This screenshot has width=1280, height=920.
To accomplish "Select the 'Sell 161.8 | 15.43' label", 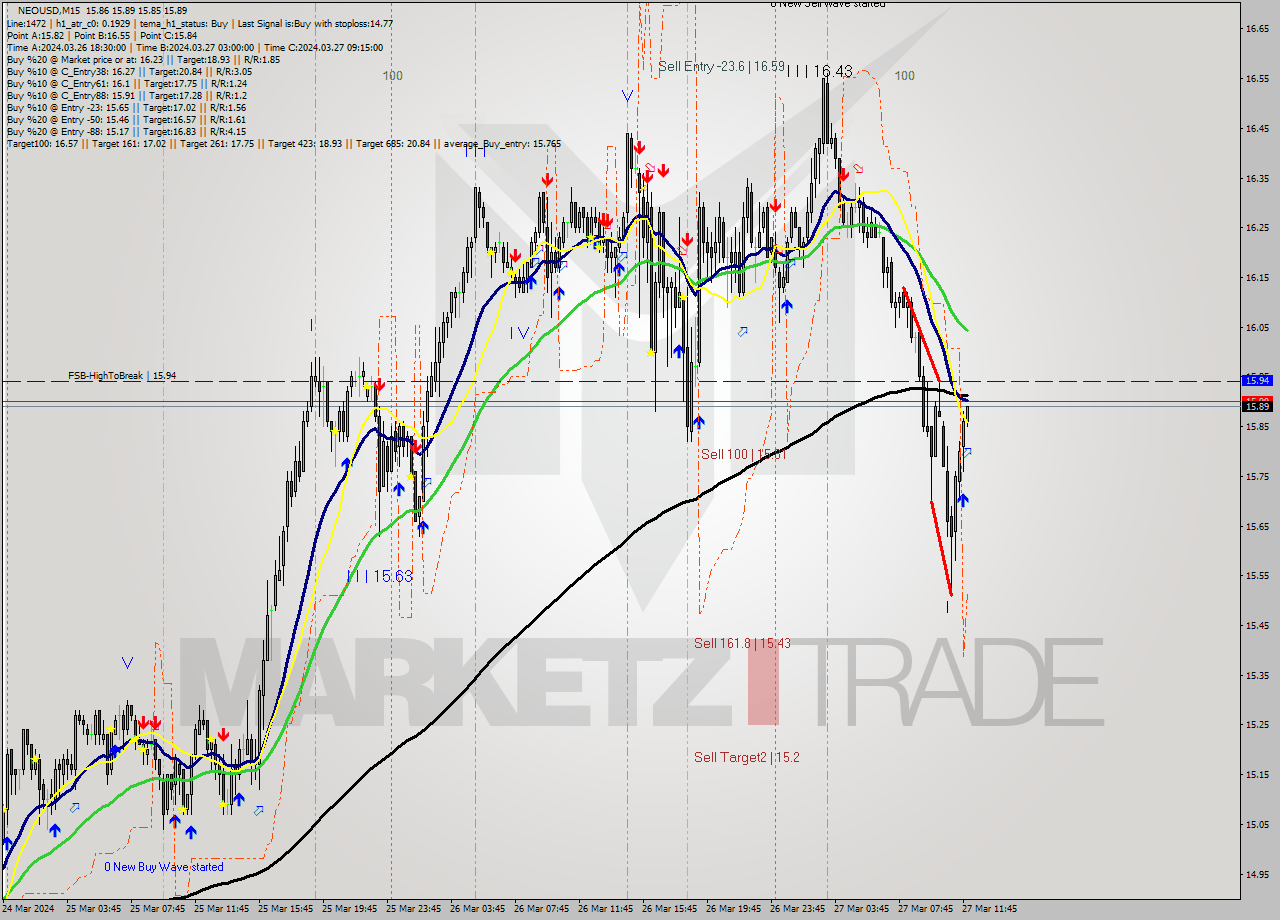I will pos(742,643).
